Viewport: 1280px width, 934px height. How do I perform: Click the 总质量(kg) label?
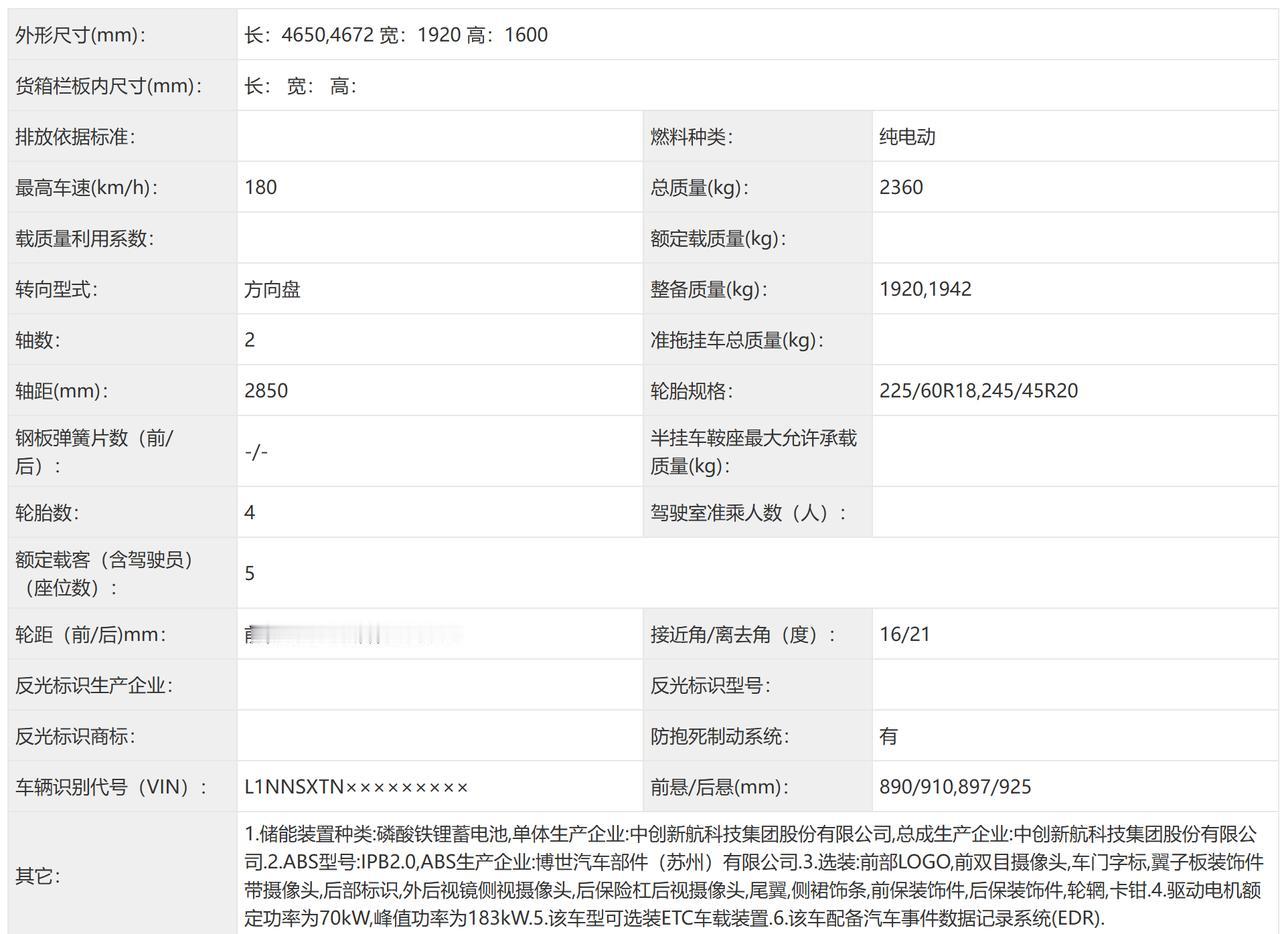coord(700,187)
